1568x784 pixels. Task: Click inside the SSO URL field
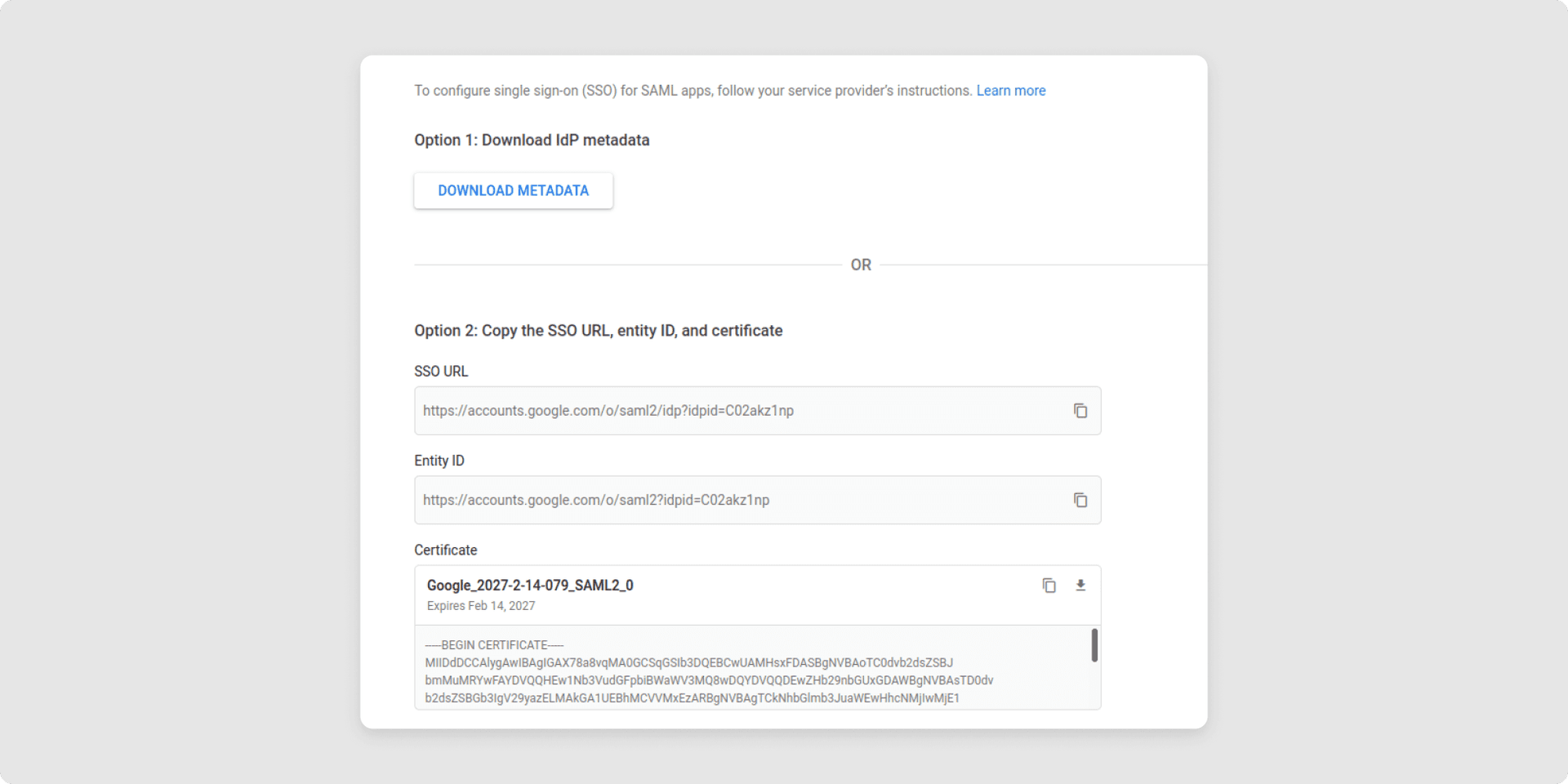pyautogui.click(x=735, y=411)
